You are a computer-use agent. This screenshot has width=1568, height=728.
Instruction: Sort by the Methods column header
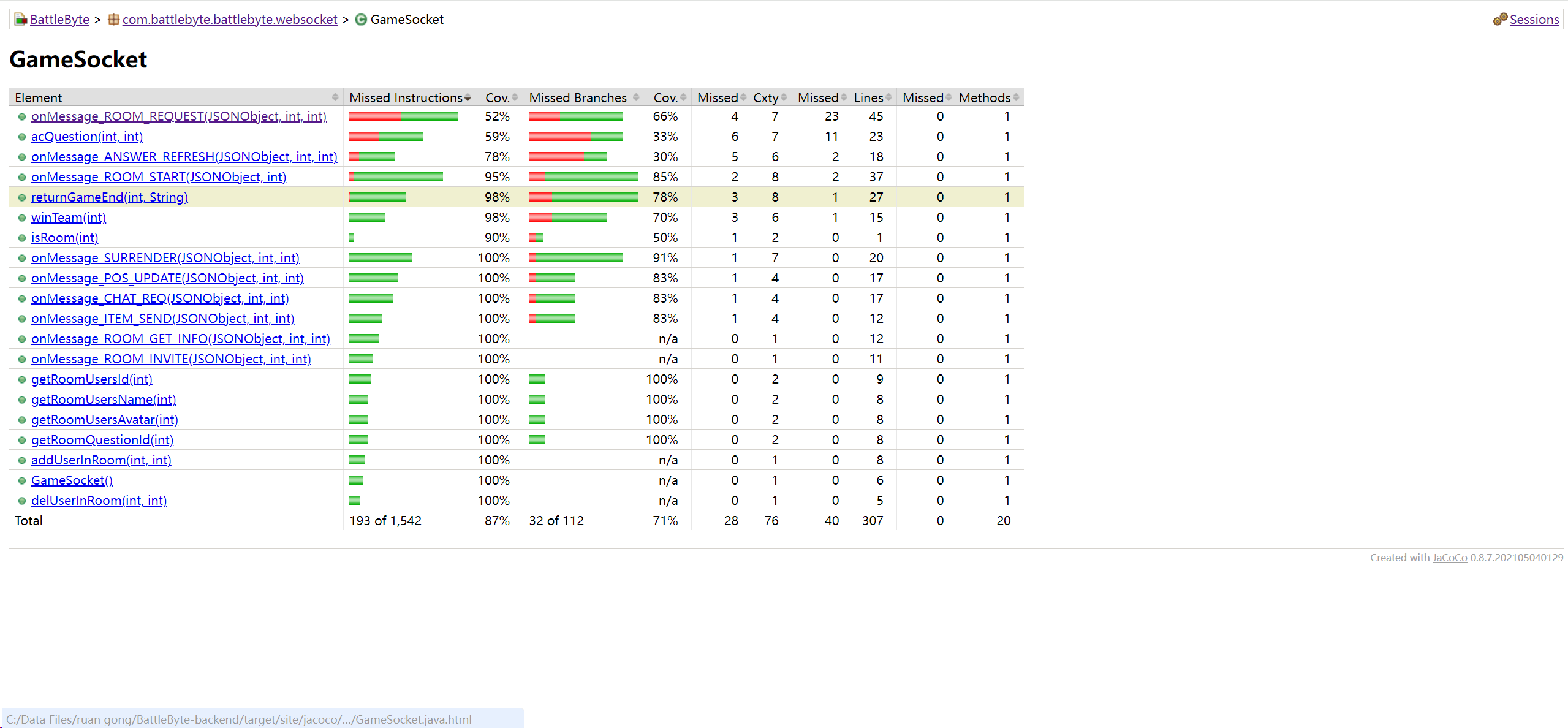click(985, 97)
